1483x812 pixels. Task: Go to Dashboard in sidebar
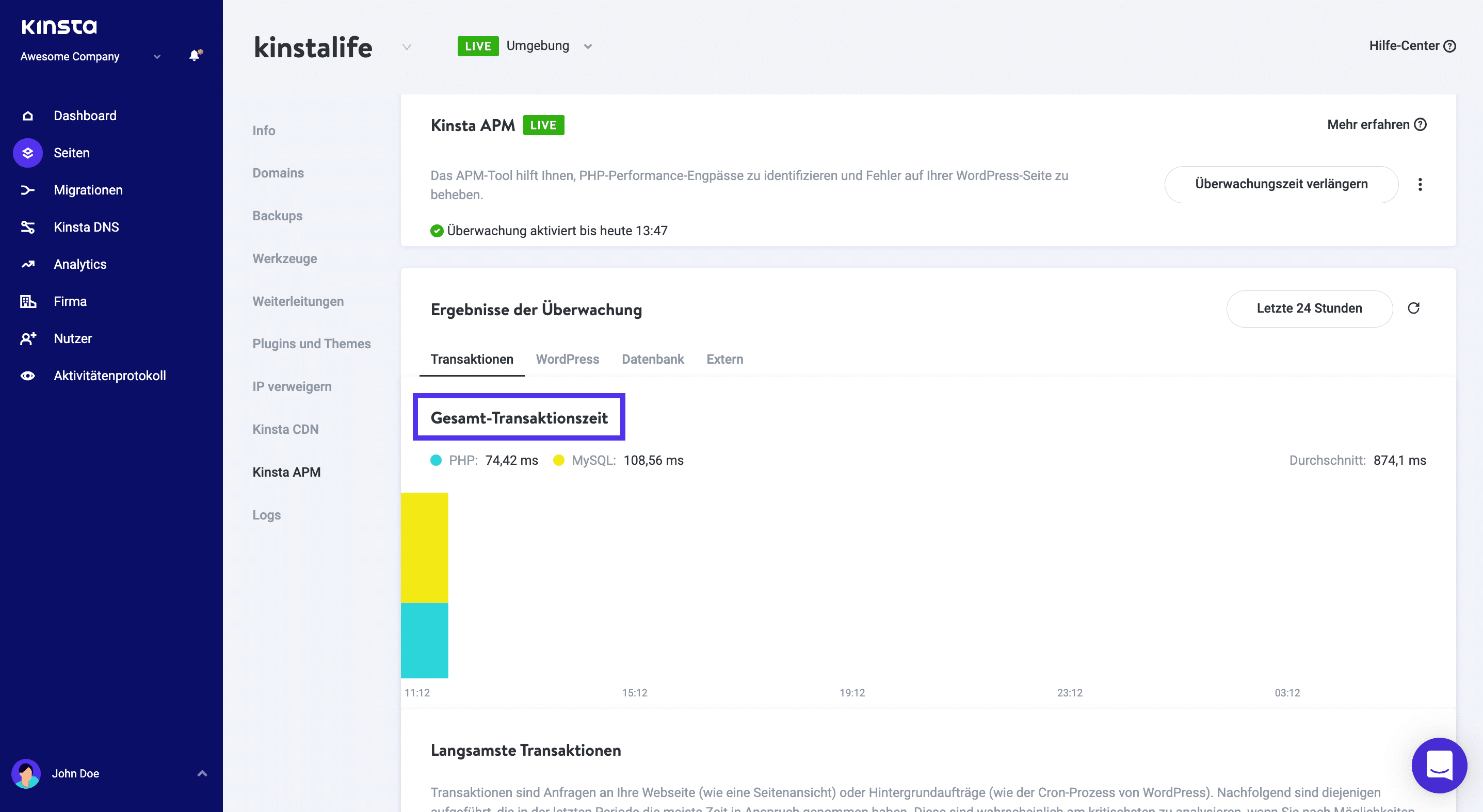pos(85,116)
